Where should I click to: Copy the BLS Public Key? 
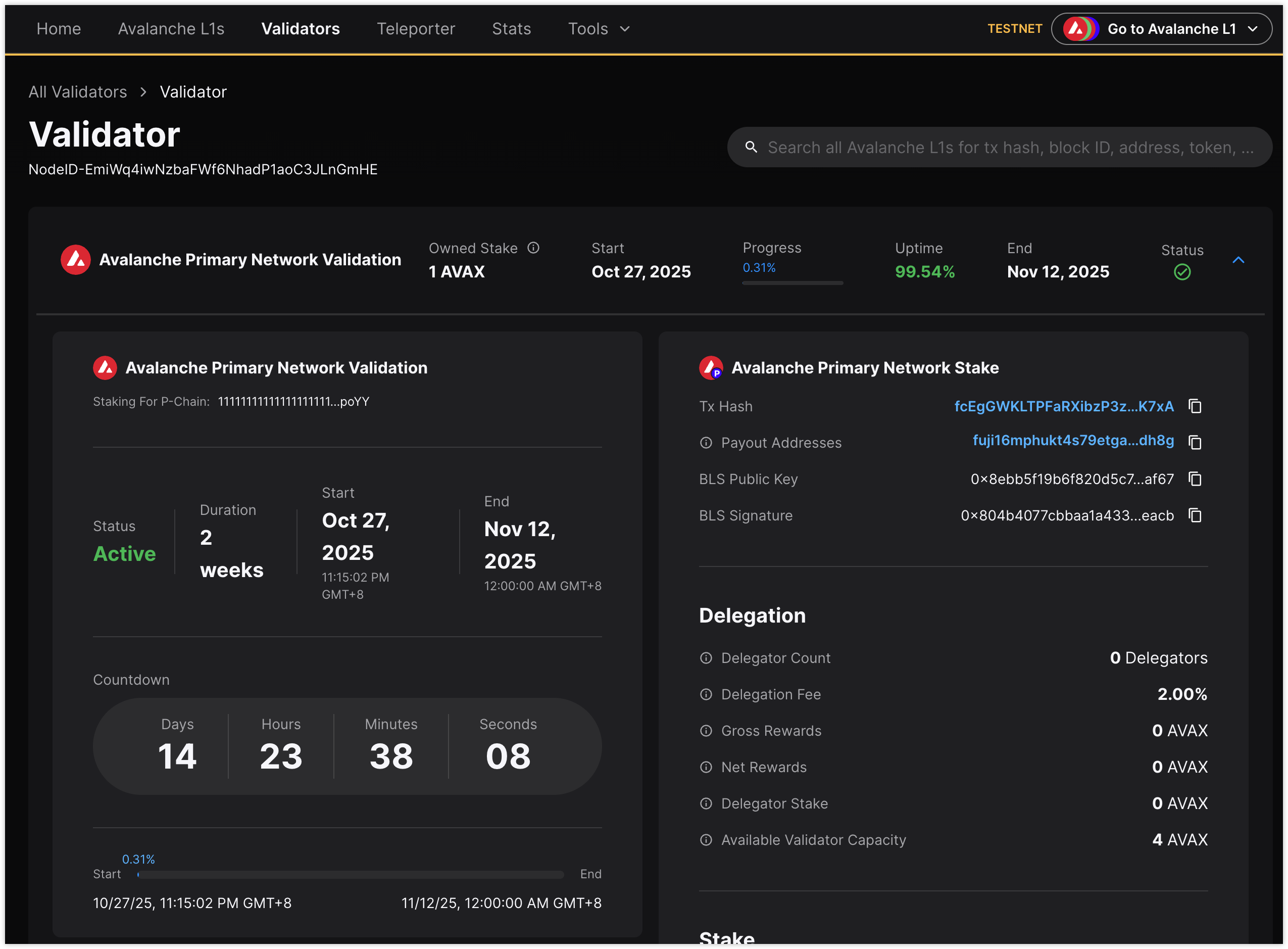coord(1195,479)
